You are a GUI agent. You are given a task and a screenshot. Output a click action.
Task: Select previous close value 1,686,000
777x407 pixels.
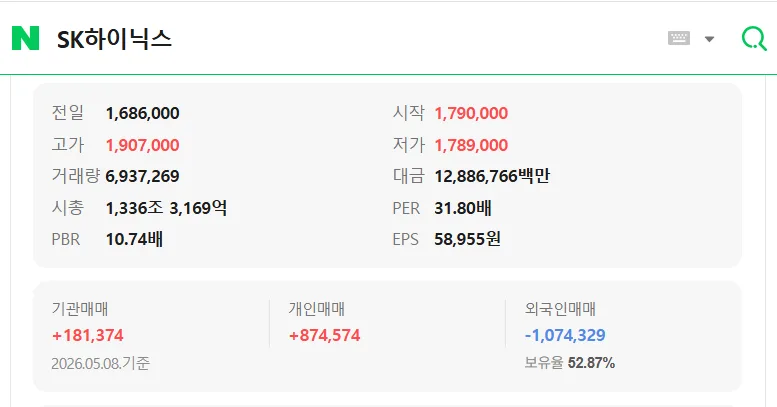(143, 114)
